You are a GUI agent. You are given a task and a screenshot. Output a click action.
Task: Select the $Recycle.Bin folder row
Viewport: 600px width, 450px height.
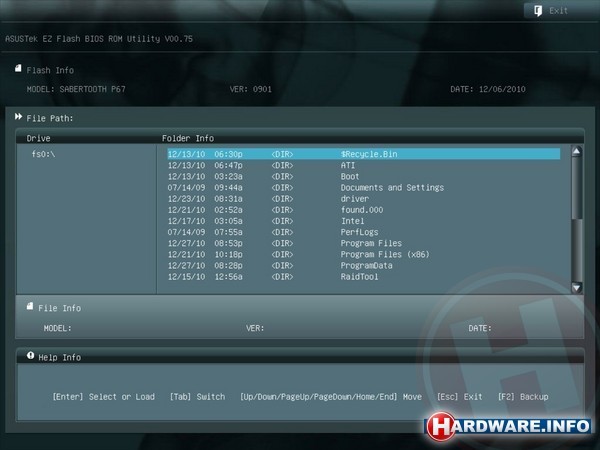(x=364, y=154)
